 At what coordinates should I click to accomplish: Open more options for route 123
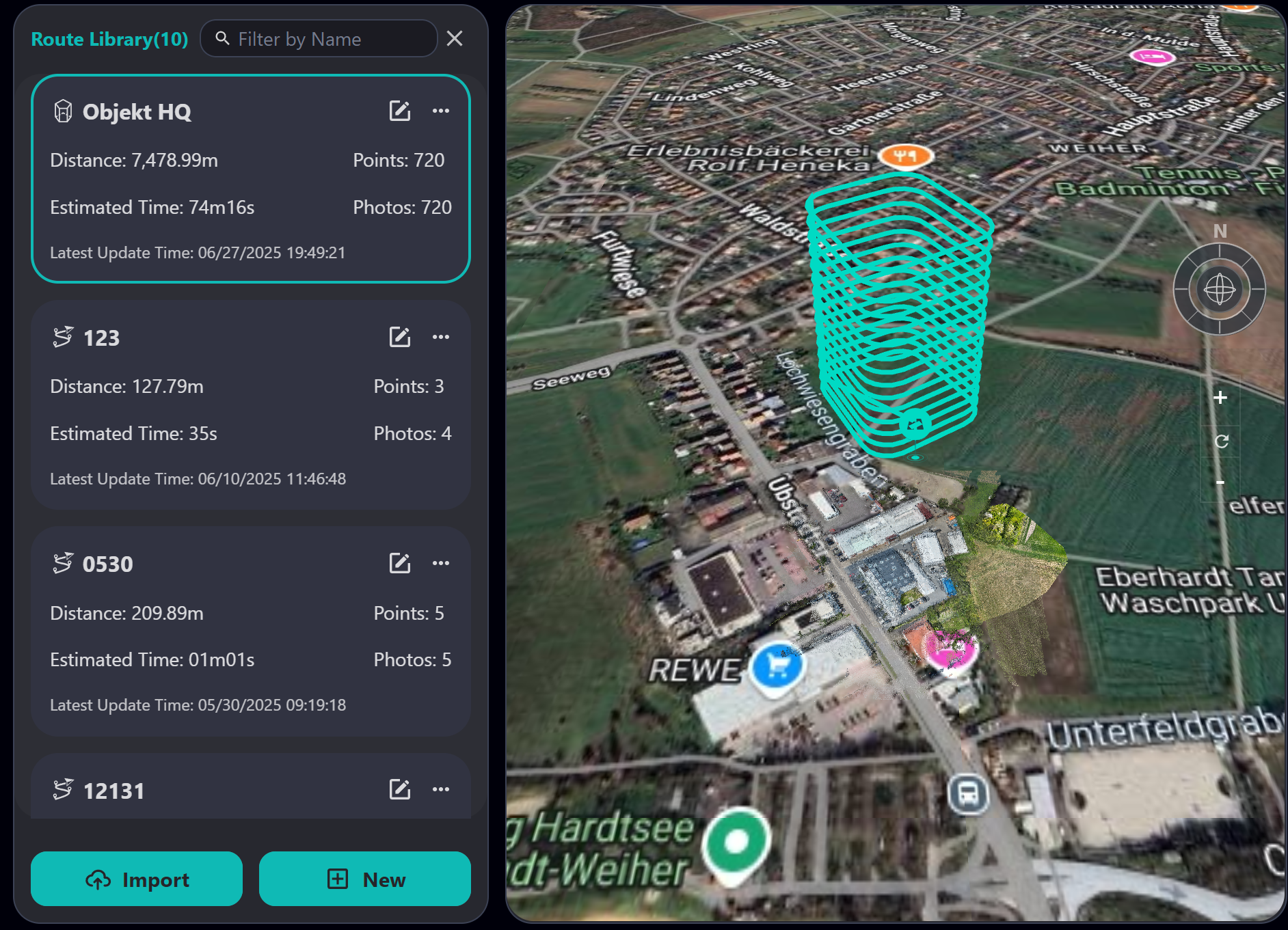(x=441, y=337)
